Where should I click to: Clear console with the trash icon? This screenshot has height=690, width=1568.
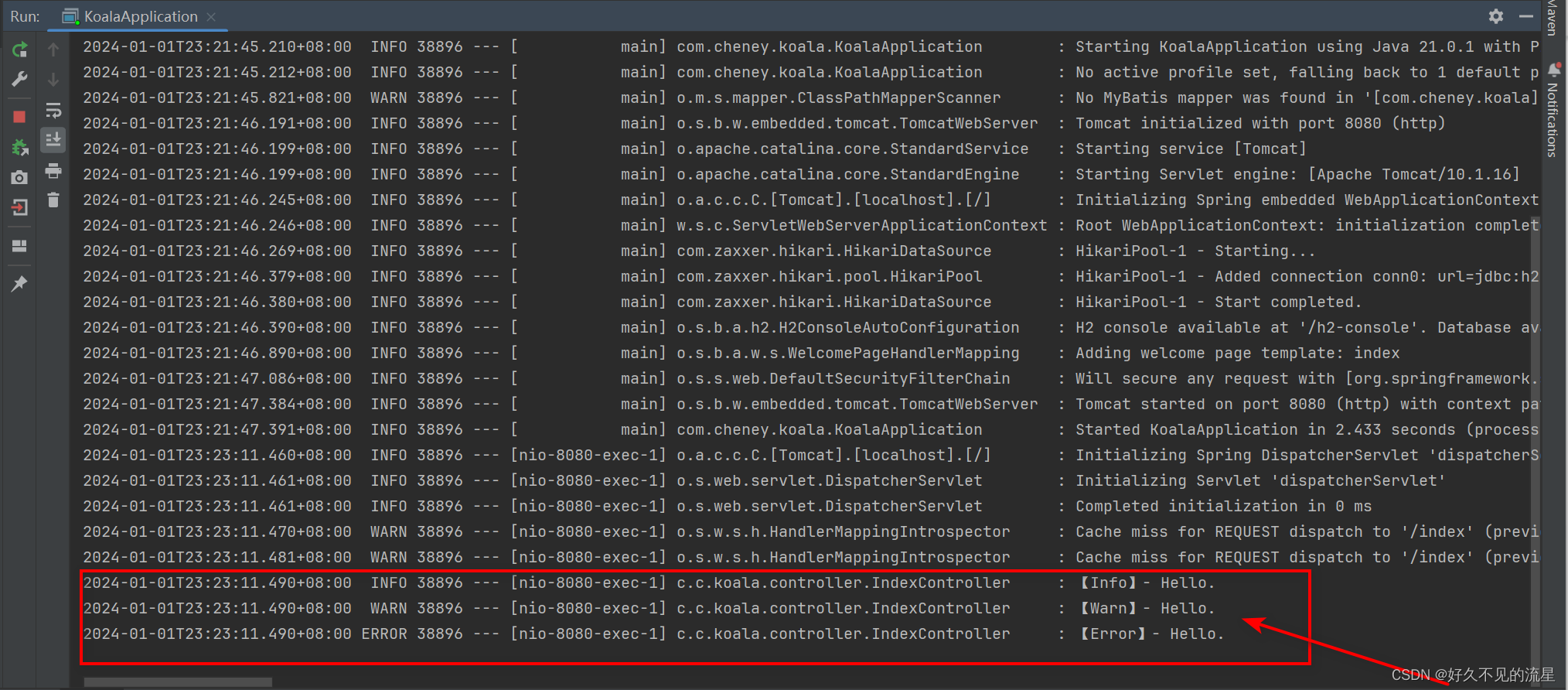(x=53, y=200)
